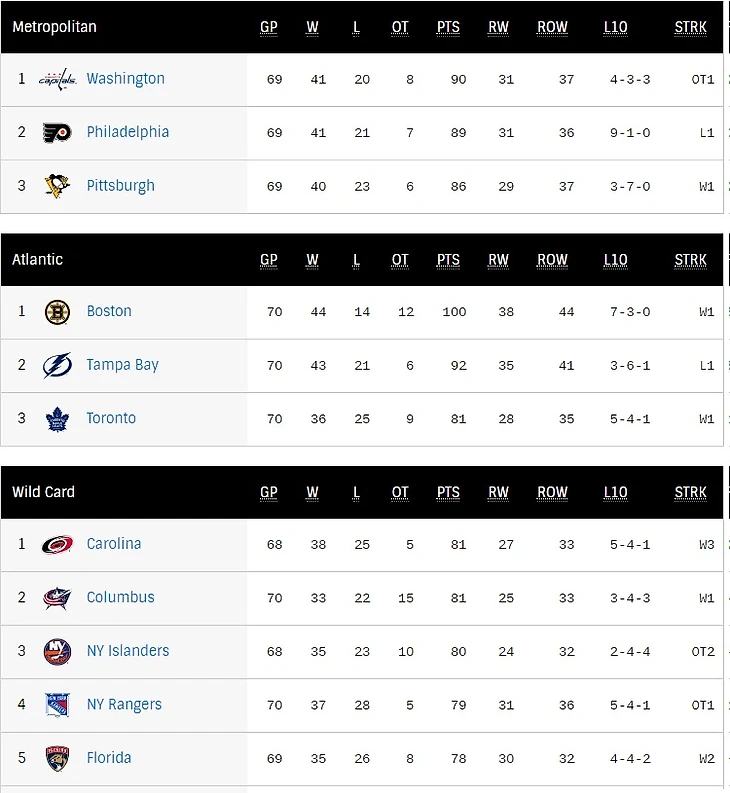Click the NY Rangers logo
The width and height of the screenshot is (730, 793).
[x=57, y=705]
